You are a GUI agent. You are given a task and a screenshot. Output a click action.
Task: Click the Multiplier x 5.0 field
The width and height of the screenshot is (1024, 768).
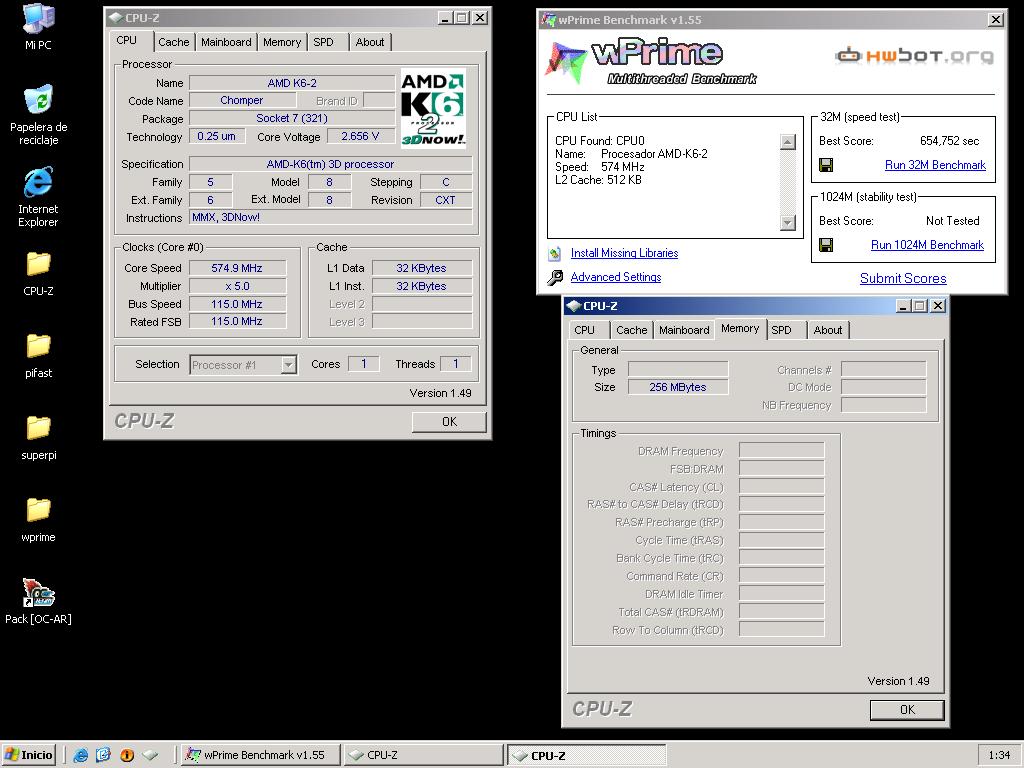(237, 286)
